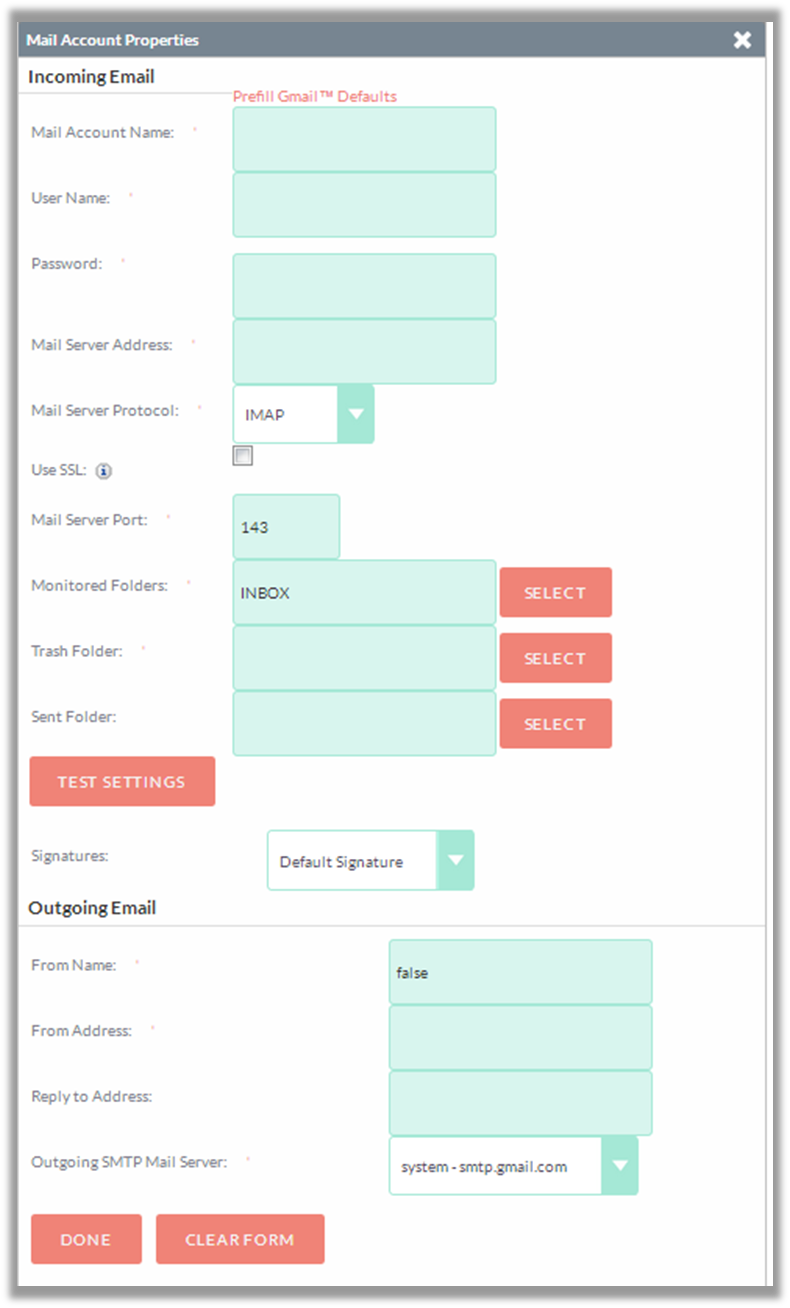Image resolution: width=790 pixels, height=1308 pixels.
Task: Click the Reply to Address field
Action: 520,1103
